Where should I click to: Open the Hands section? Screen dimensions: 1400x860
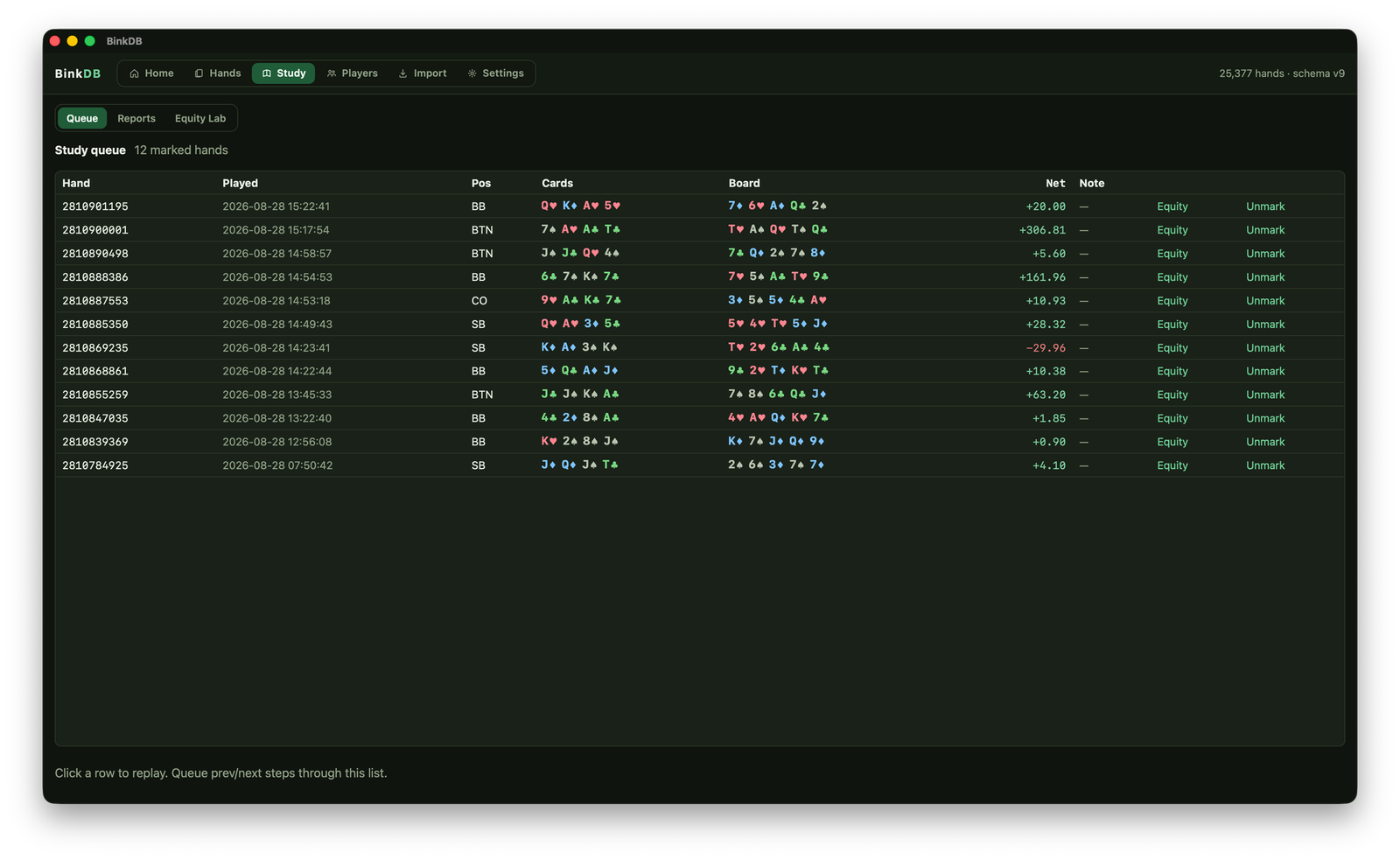(x=218, y=73)
